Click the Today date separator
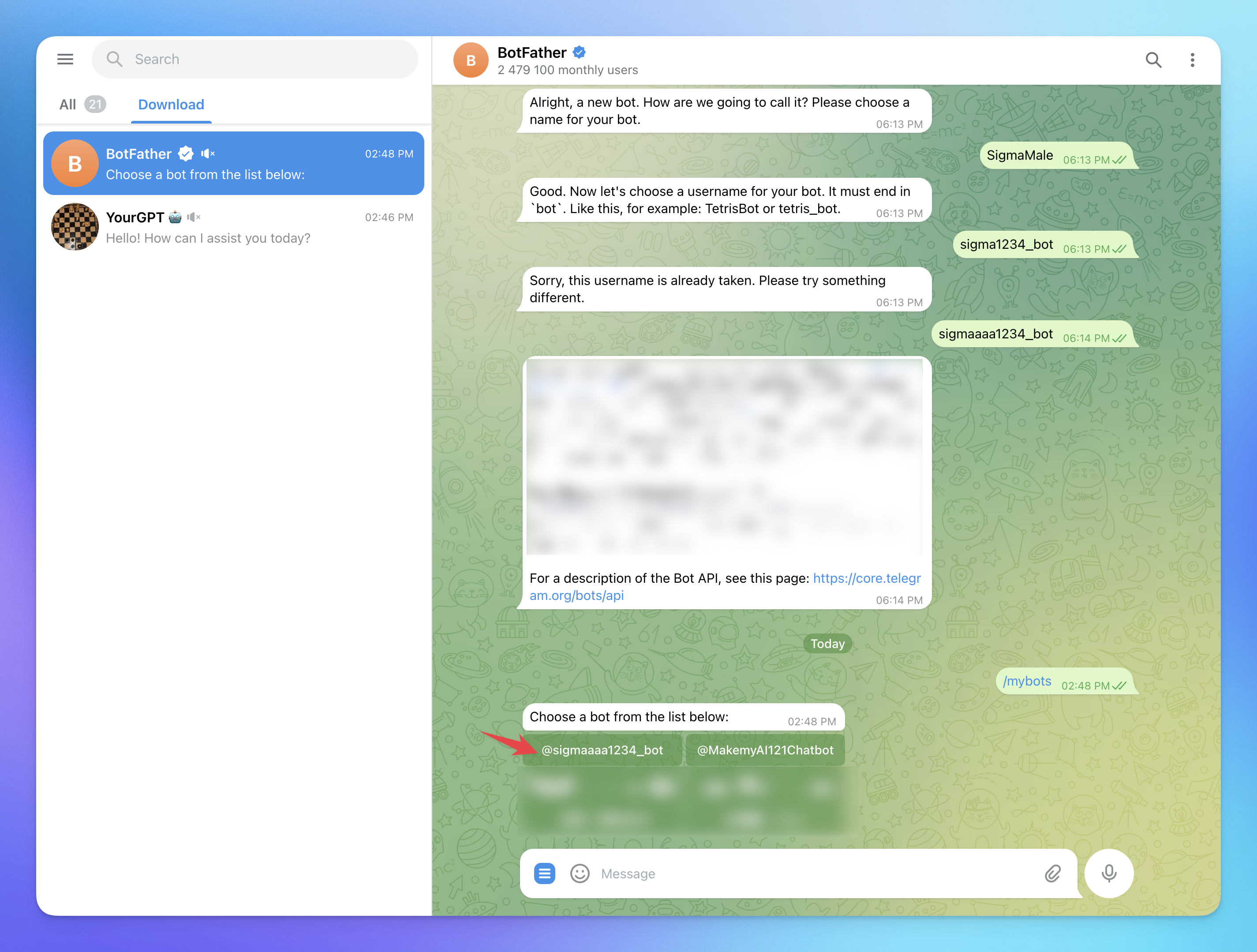Viewport: 1257px width, 952px height. pyautogui.click(x=827, y=643)
